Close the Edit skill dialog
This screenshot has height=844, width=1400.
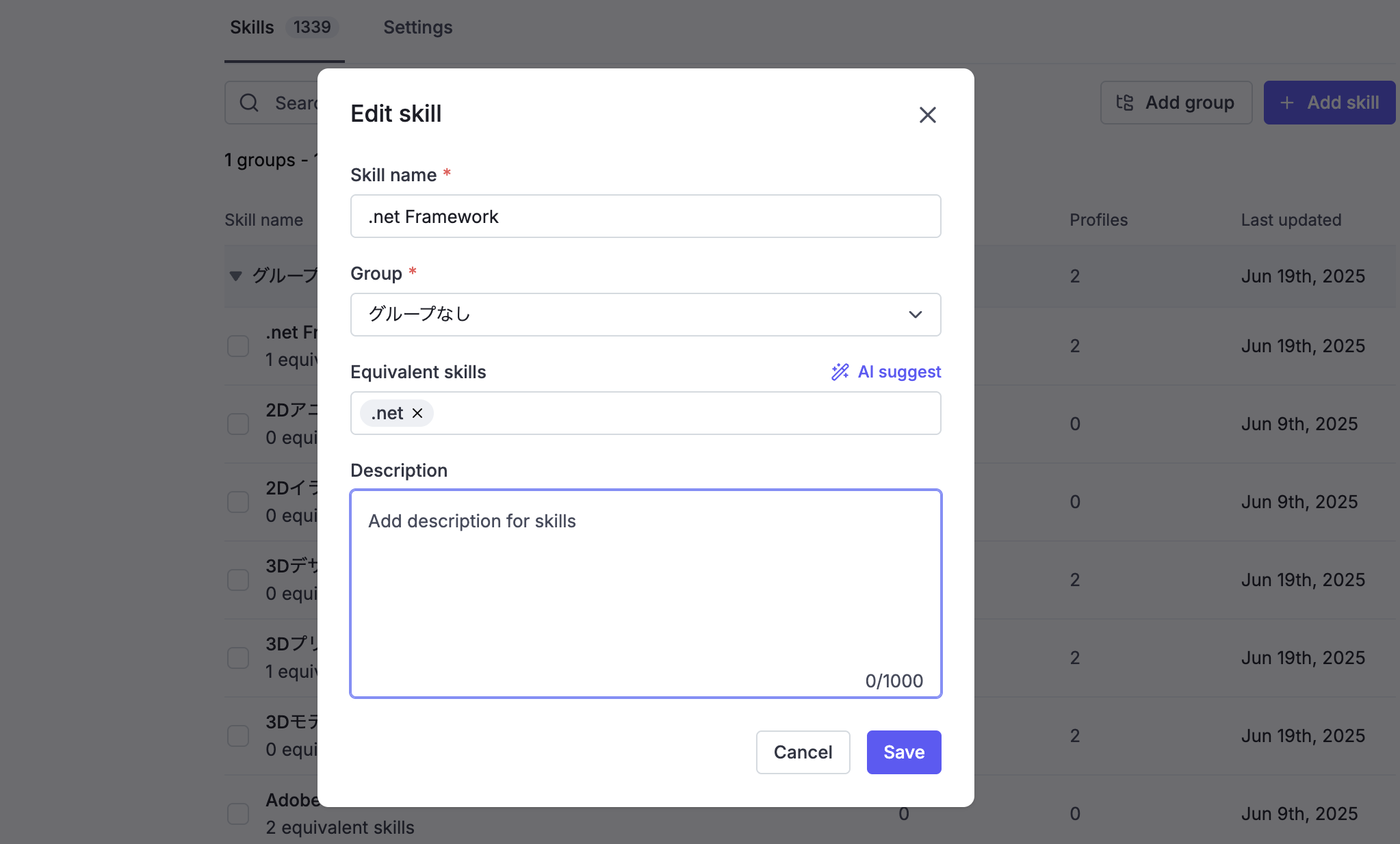(x=927, y=115)
